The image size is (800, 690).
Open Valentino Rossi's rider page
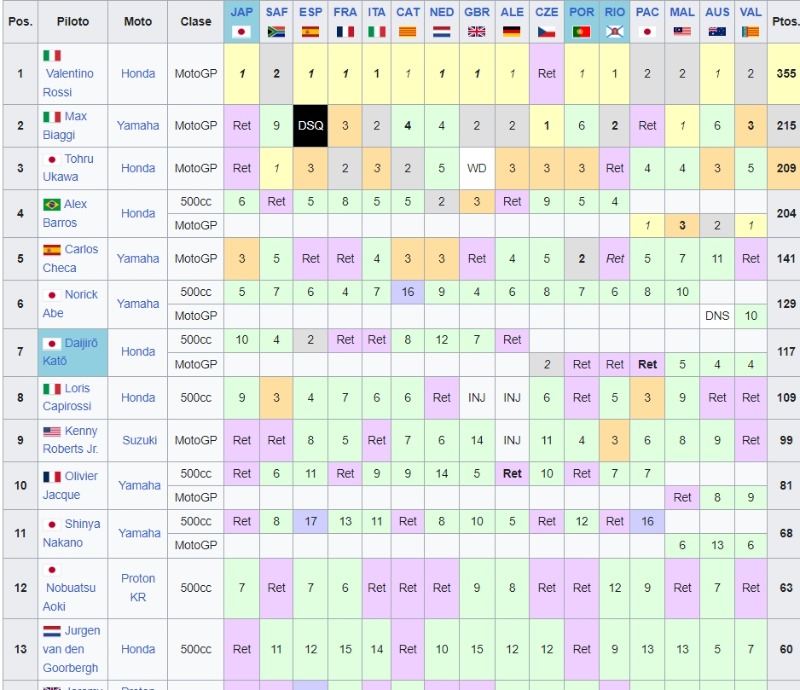coord(68,83)
